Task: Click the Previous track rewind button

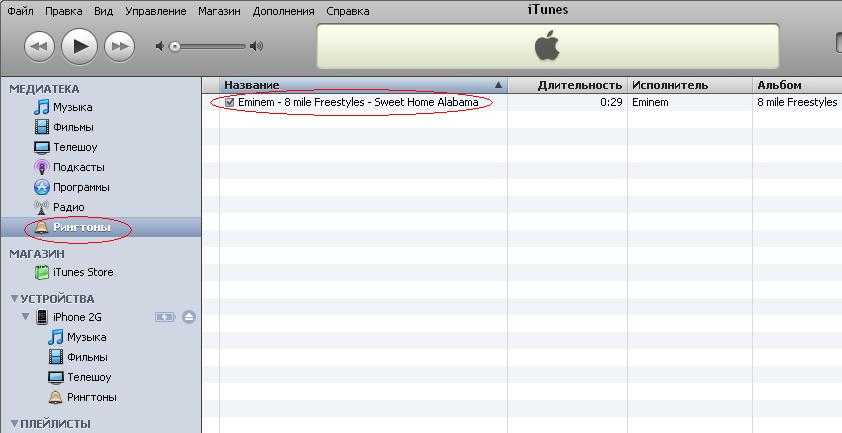Action: click(x=39, y=47)
